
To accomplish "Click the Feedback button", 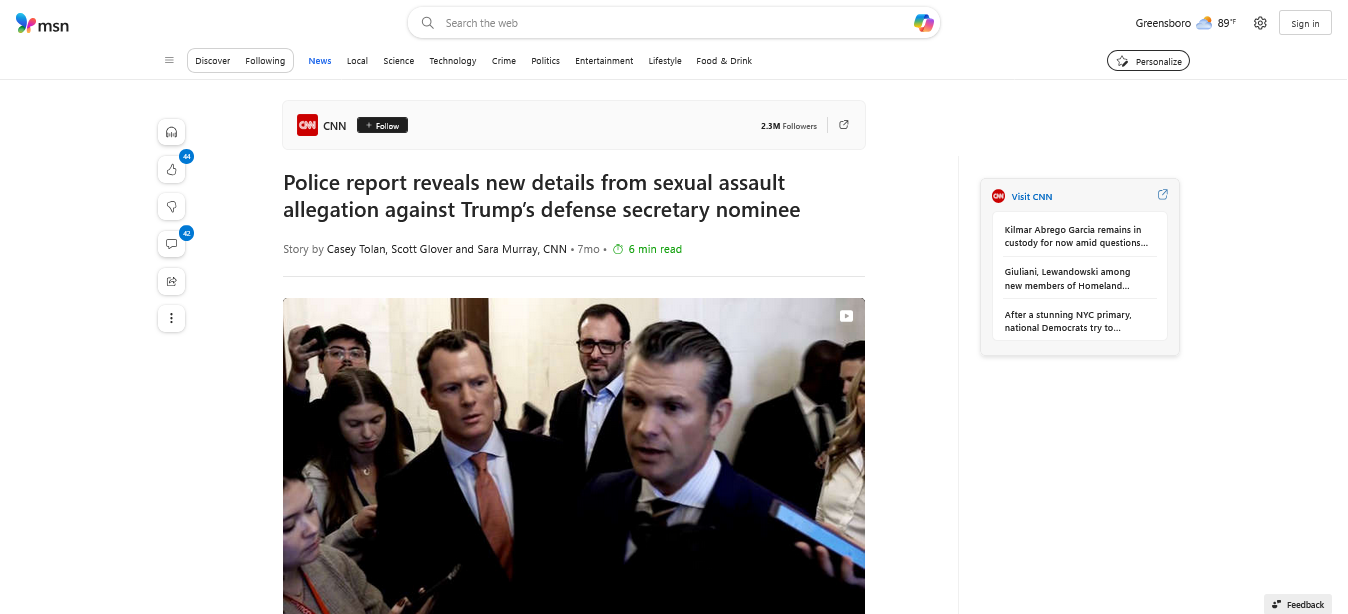I will pyautogui.click(x=1298, y=604).
